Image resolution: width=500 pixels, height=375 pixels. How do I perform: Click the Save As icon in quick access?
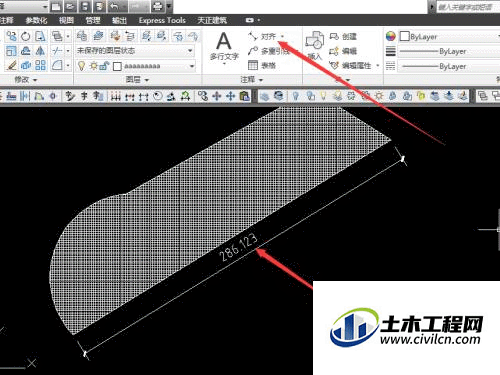[99, 6]
